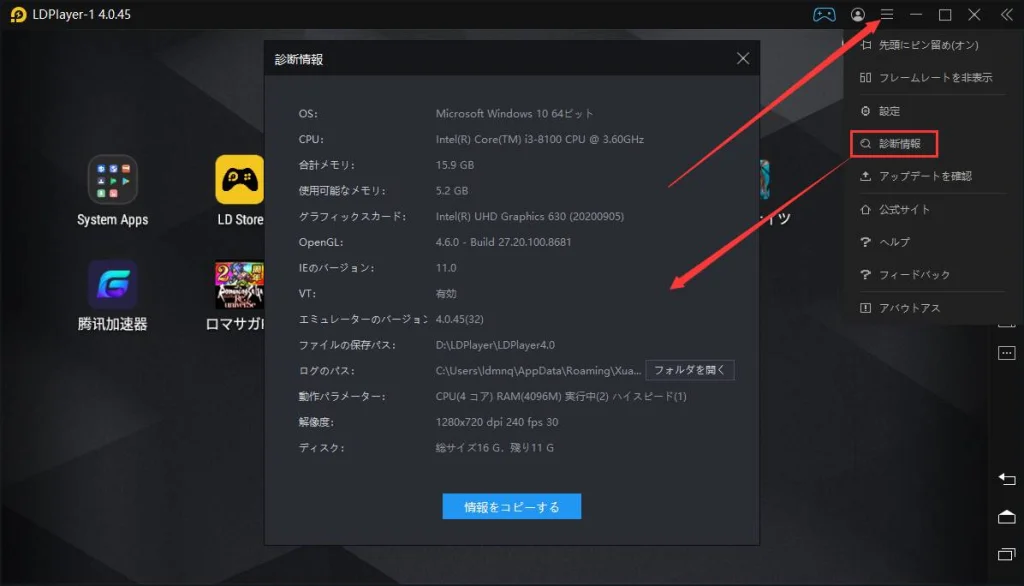Screen dimensions: 1024x586
Task: Collapse the sidebar with double chevron
Action: (1006, 14)
